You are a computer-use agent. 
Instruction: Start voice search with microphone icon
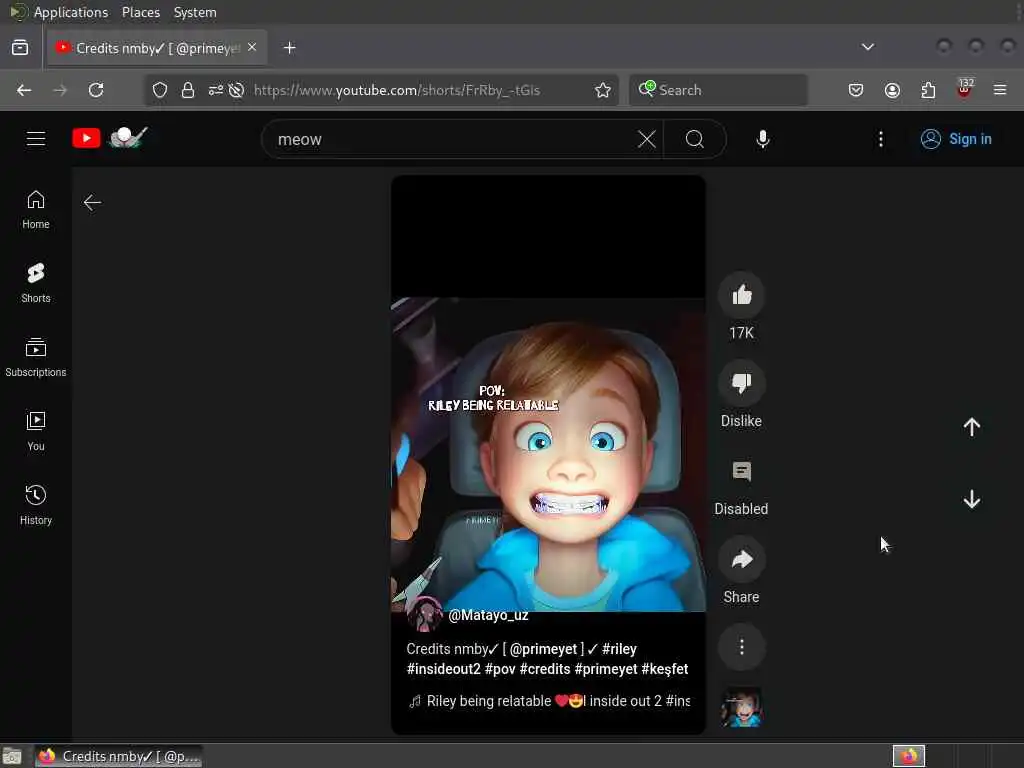(x=762, y=139)
